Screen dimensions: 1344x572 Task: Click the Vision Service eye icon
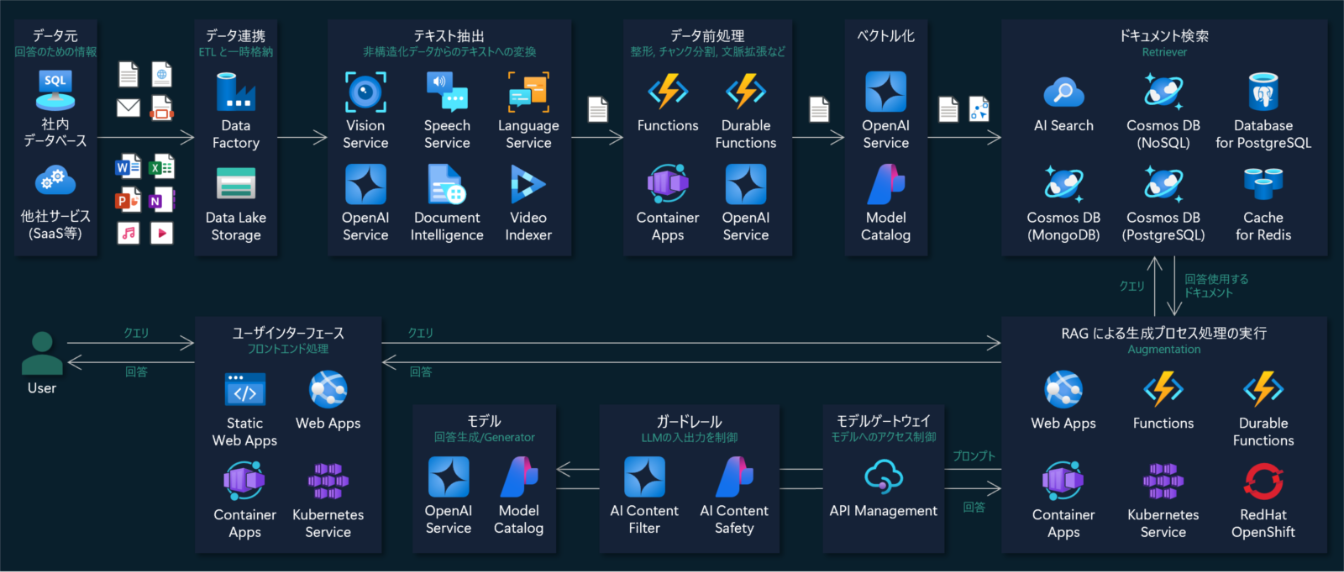[365, 91]
